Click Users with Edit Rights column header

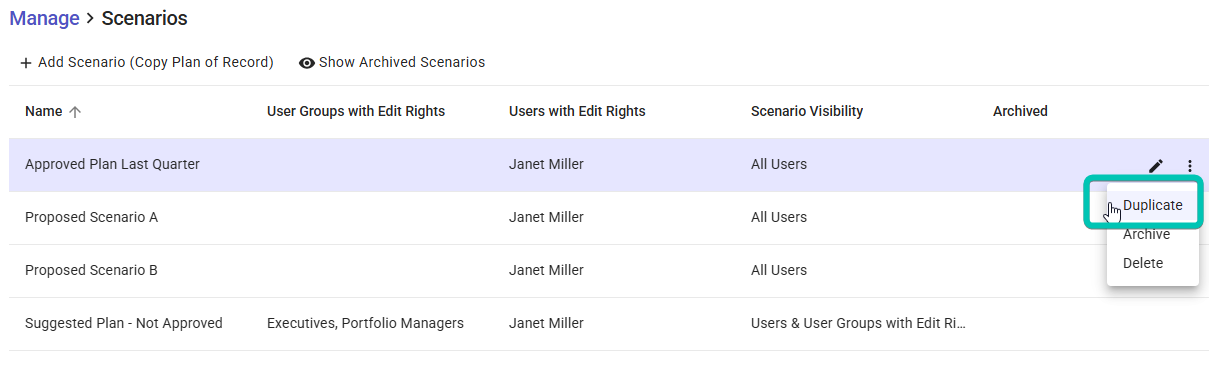(x=577, y=112)
